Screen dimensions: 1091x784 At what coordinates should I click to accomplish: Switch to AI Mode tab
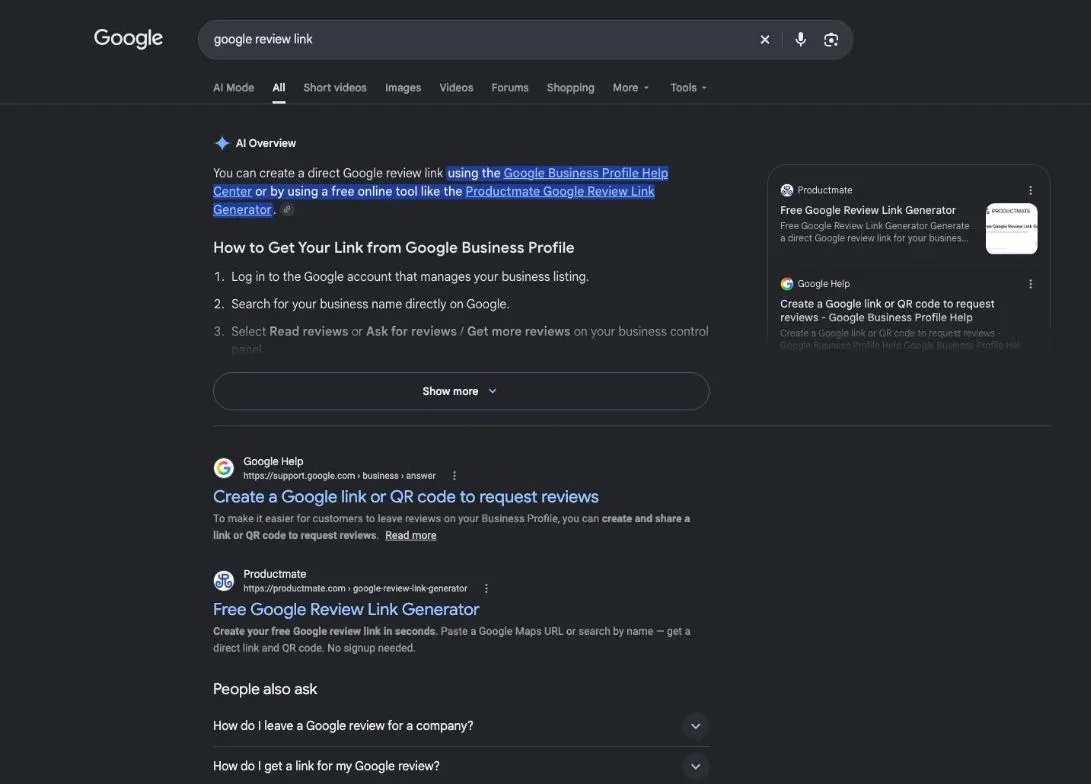click(x=233, y=88)
